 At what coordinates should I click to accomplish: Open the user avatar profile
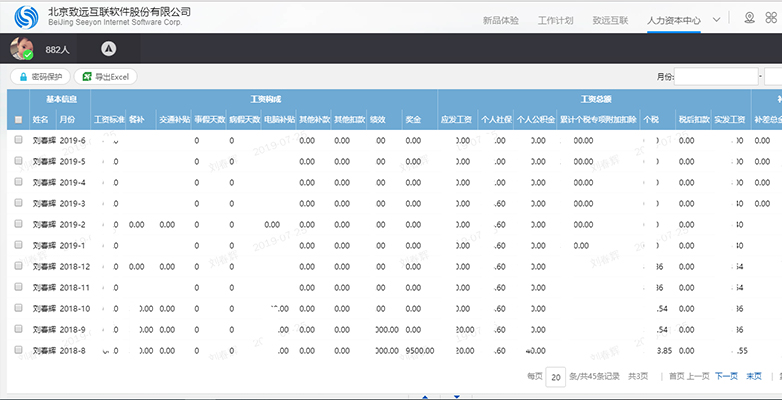21,48
